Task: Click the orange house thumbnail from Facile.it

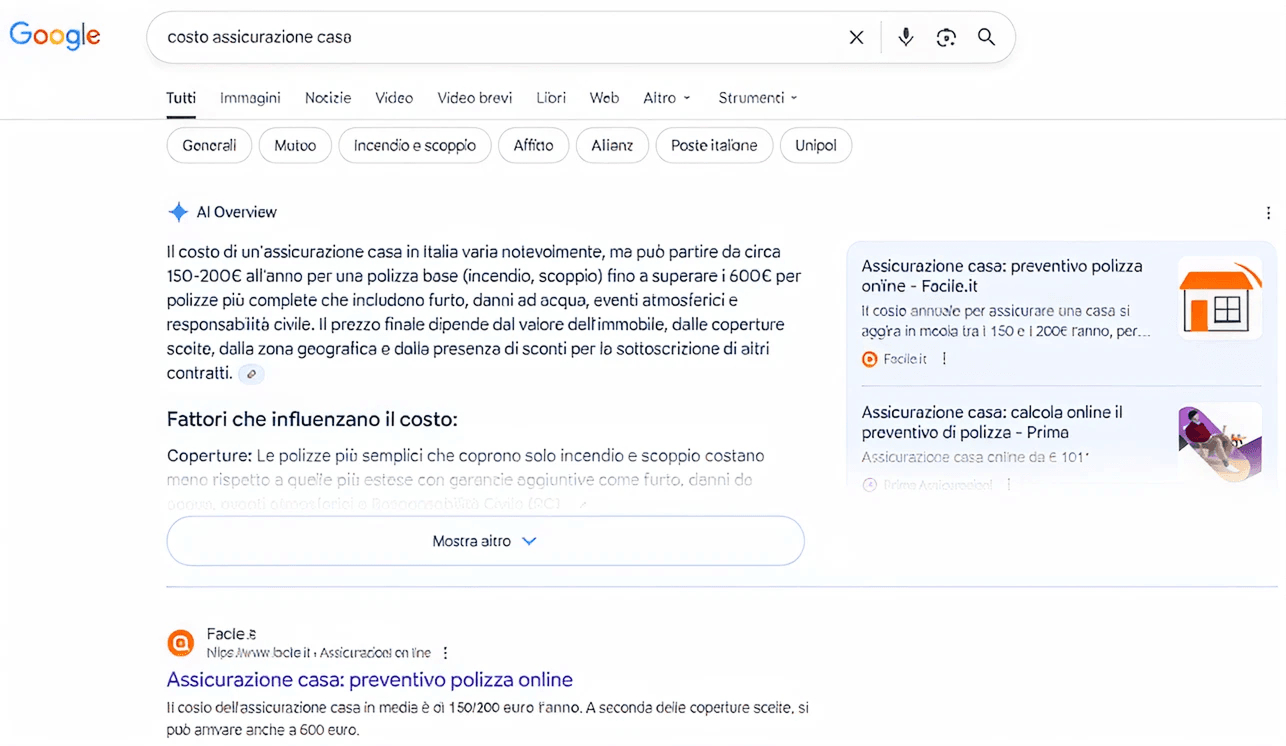Action: click(x=1218, y=297)
